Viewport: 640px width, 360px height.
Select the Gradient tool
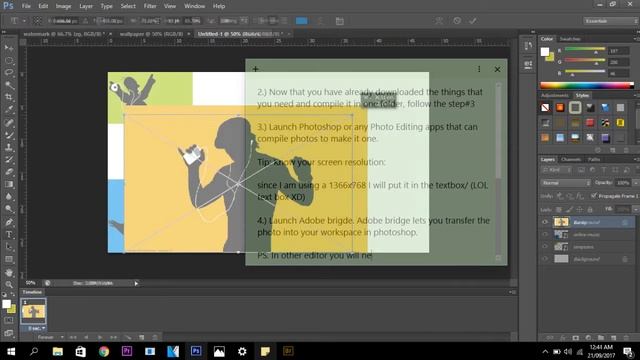(9, 184)
